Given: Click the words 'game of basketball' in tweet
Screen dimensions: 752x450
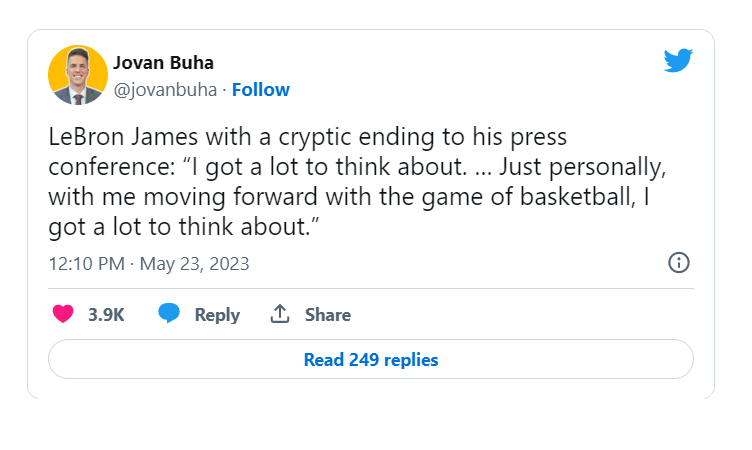Looking at the screenshot, I should click(529, 197).
